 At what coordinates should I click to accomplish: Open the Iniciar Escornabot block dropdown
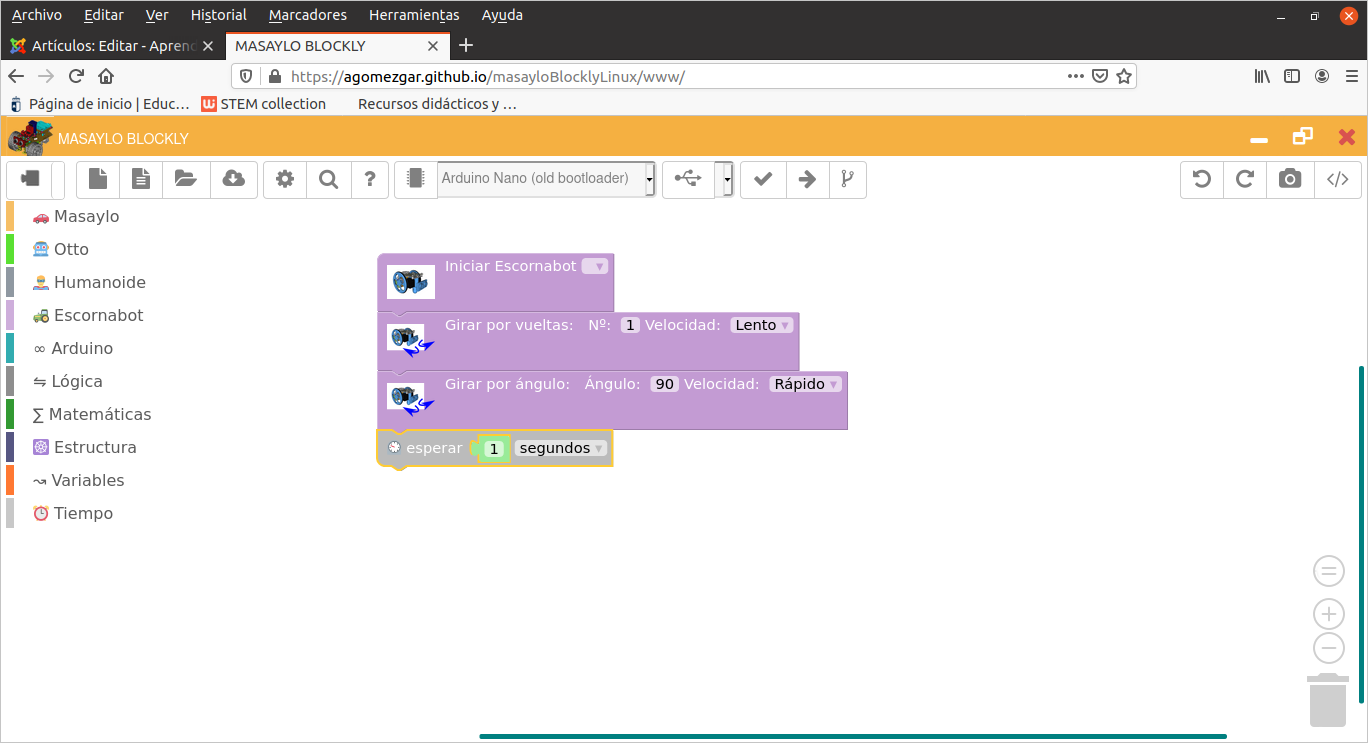594,266
